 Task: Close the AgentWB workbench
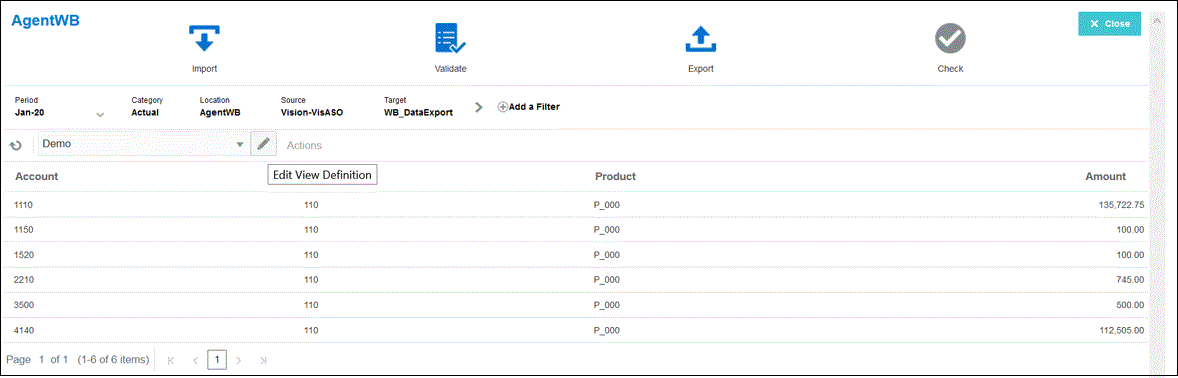[x=1110, y=24]
